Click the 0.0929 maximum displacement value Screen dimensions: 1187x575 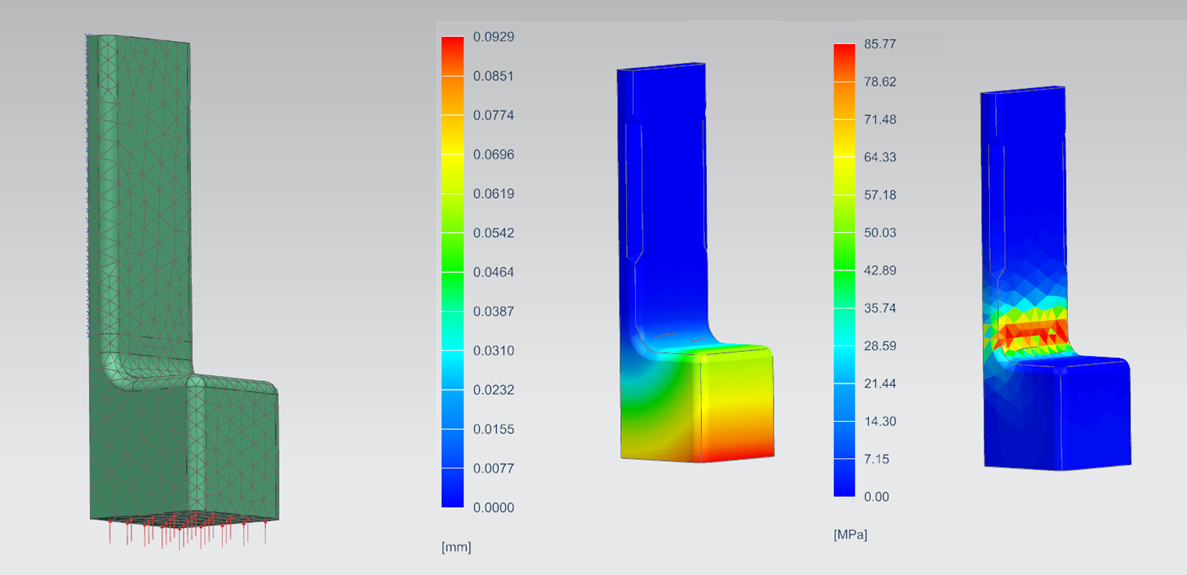pyautogui.click(x=493, y=37)
